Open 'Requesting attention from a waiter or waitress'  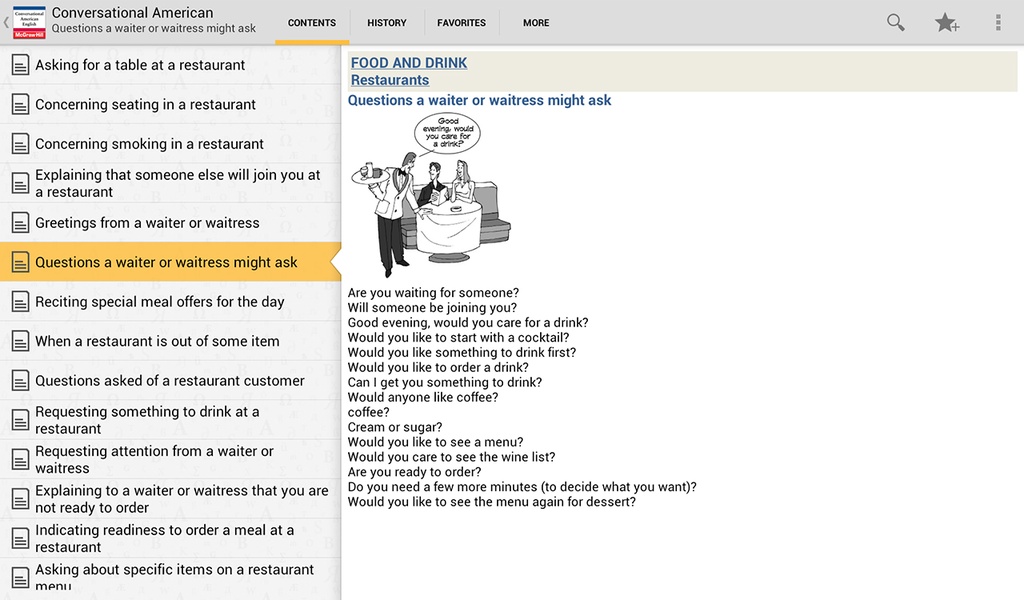[170, 460]
